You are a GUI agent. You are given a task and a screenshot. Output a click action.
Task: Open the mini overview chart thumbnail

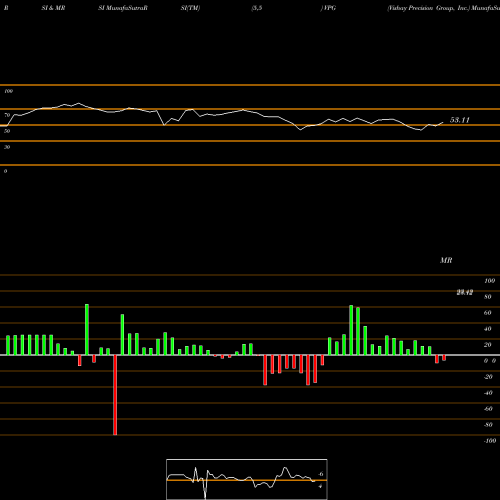pyautogui.click(x=247, y=479)
